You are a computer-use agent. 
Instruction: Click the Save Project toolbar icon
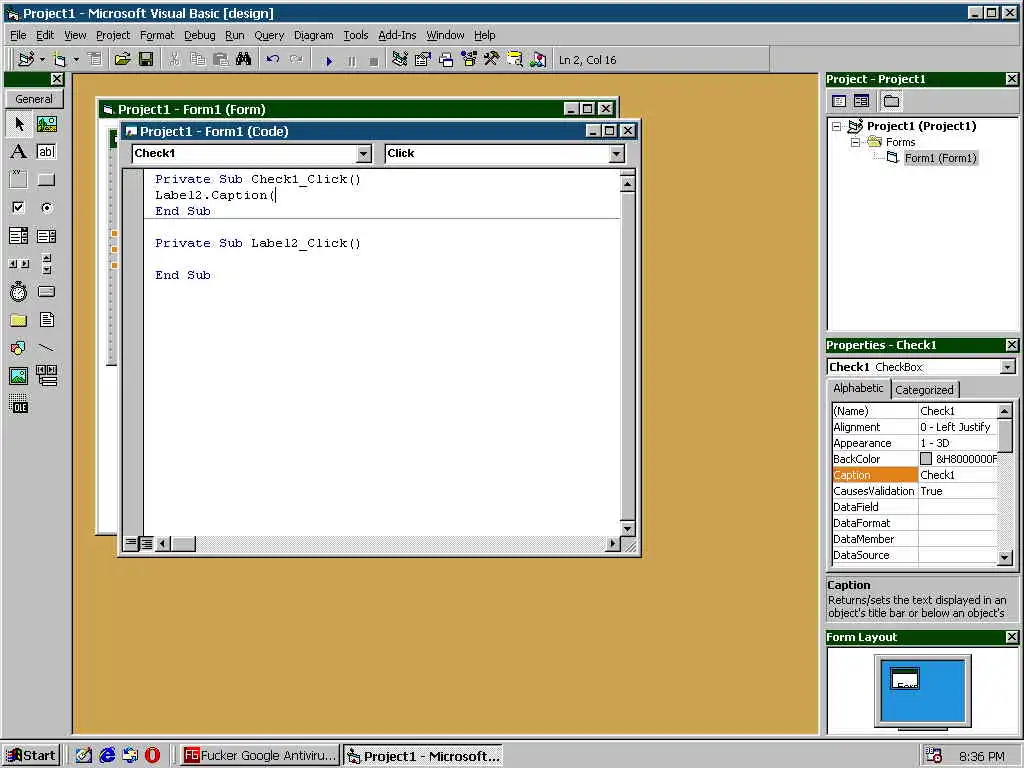click(146, 59)
